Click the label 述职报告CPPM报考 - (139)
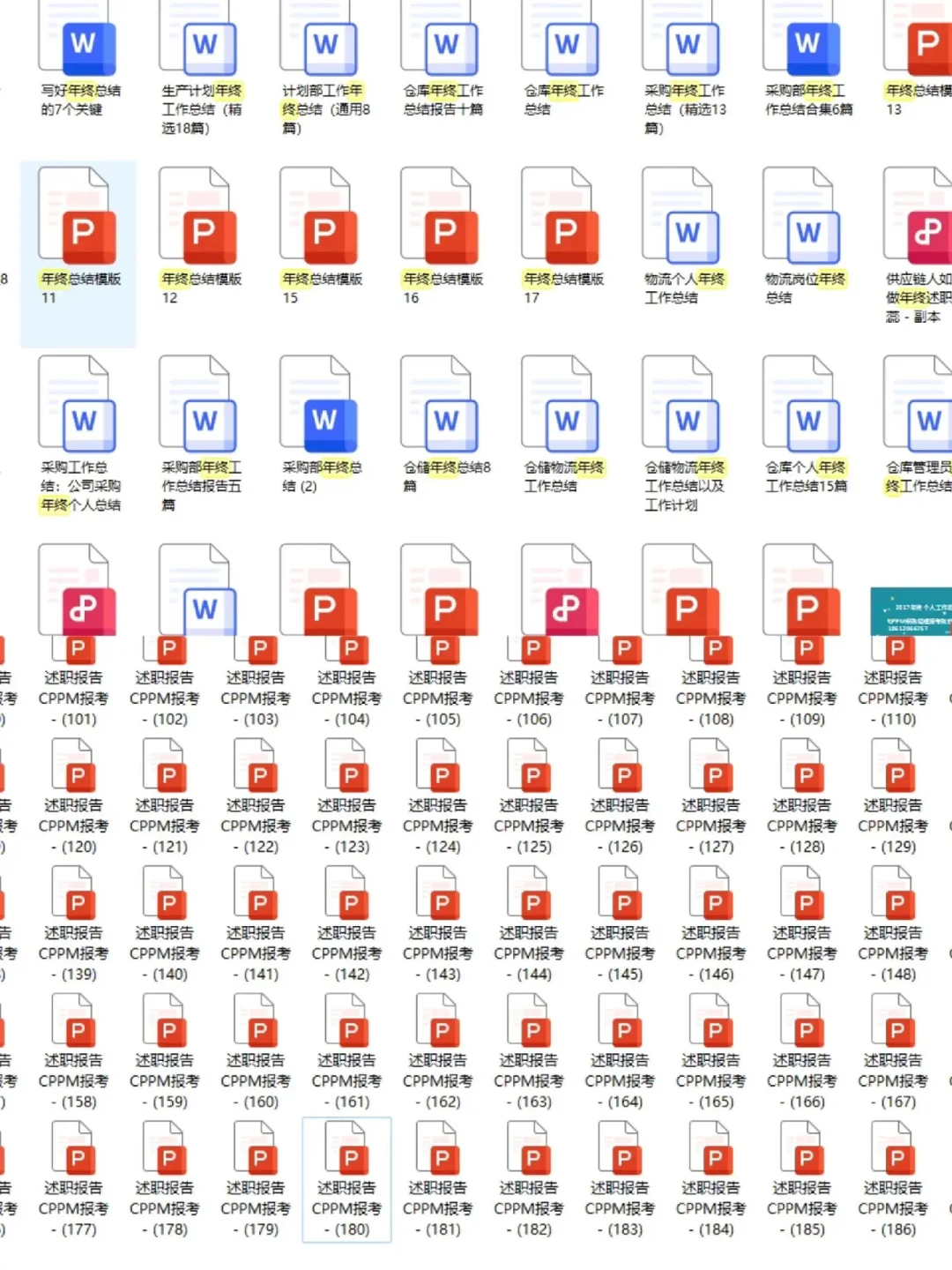Screen dimensions: 952x1270 (x=73, y=953)
